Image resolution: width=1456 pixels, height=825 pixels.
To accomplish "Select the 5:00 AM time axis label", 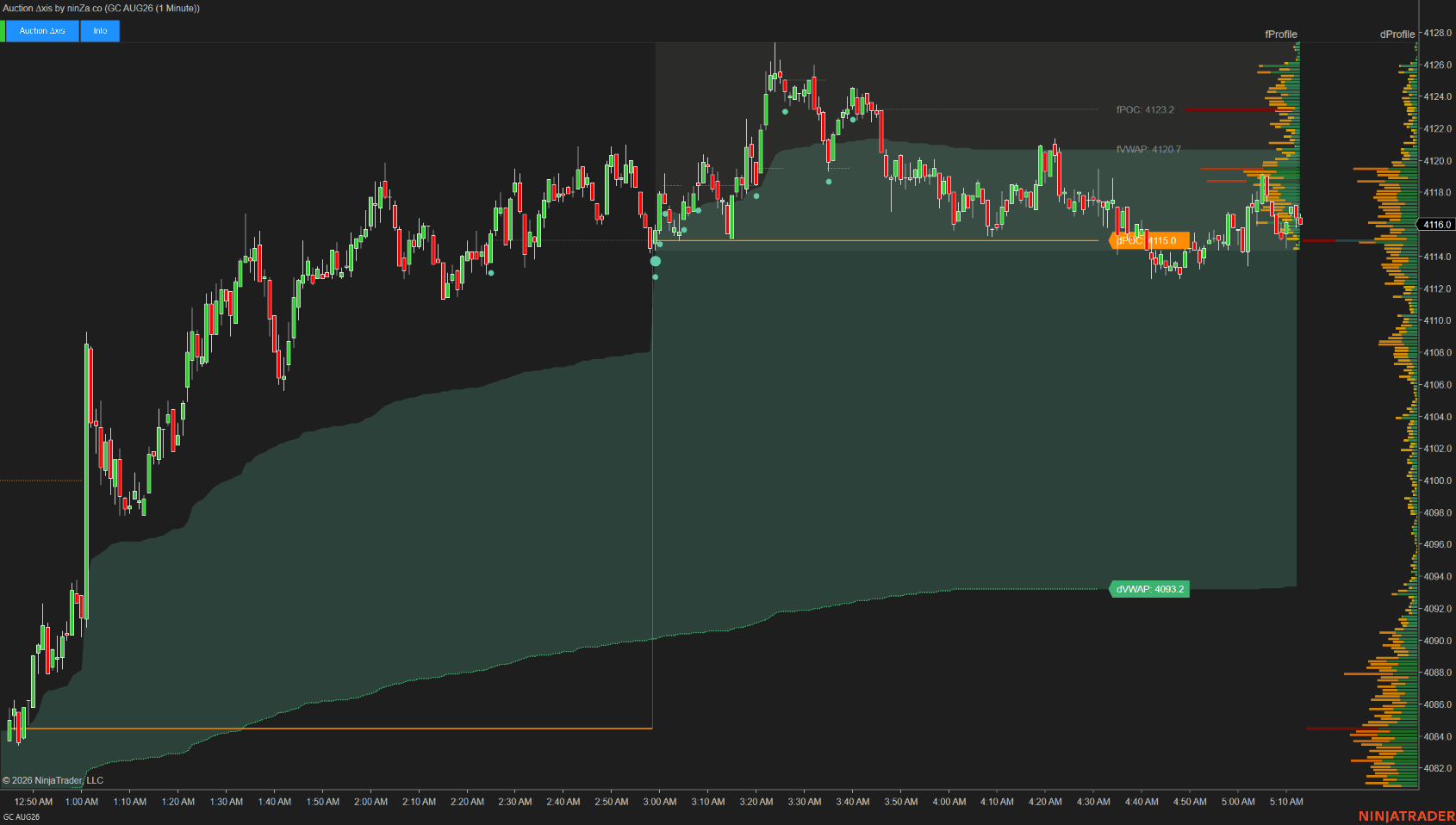I will (x=1238, y=802).
